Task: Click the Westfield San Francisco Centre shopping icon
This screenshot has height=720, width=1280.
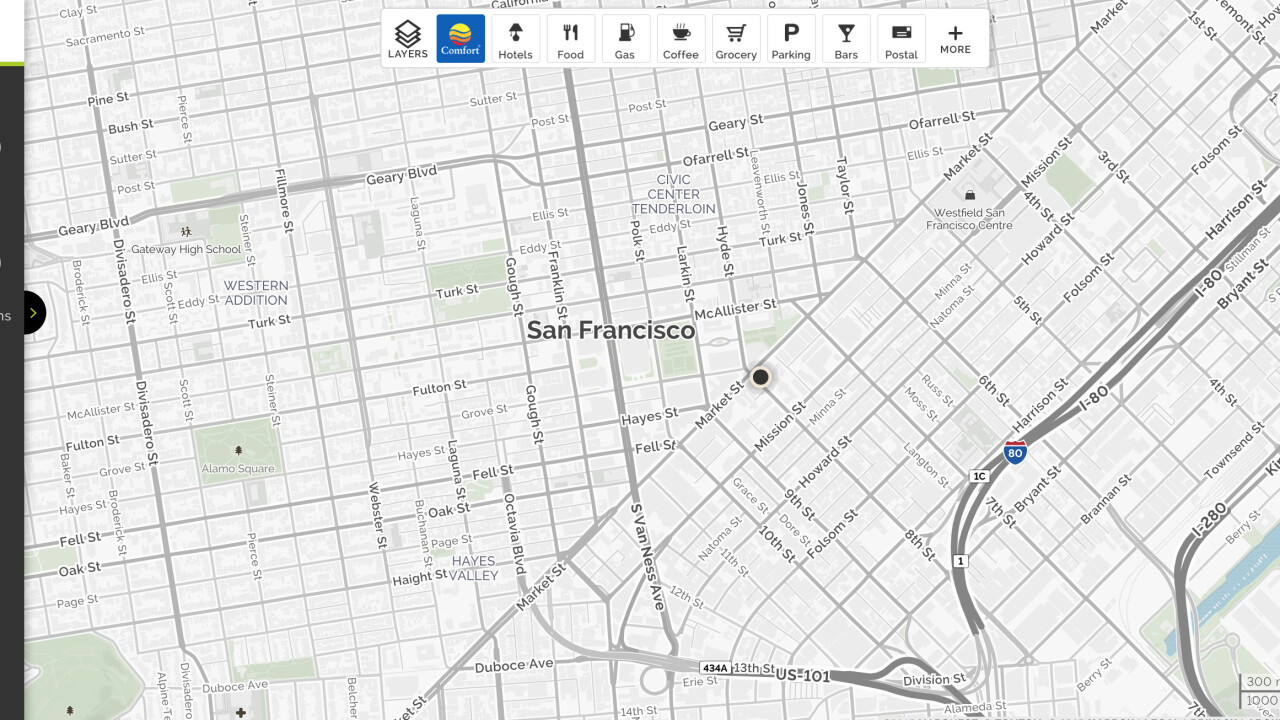Action: (968, 194)
